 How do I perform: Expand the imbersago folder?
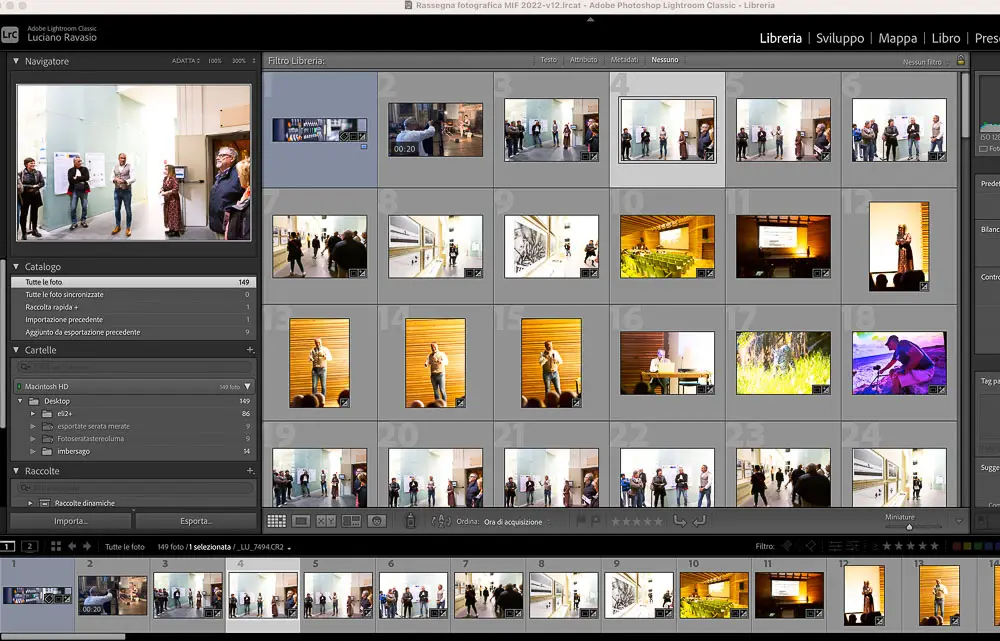(33, 451)
